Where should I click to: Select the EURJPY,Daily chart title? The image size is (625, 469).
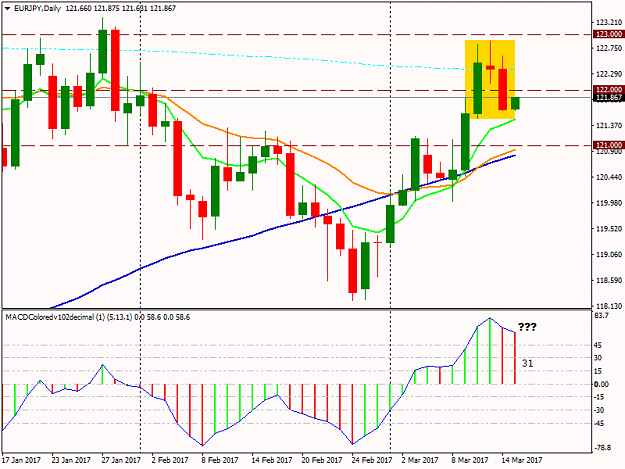37,8
